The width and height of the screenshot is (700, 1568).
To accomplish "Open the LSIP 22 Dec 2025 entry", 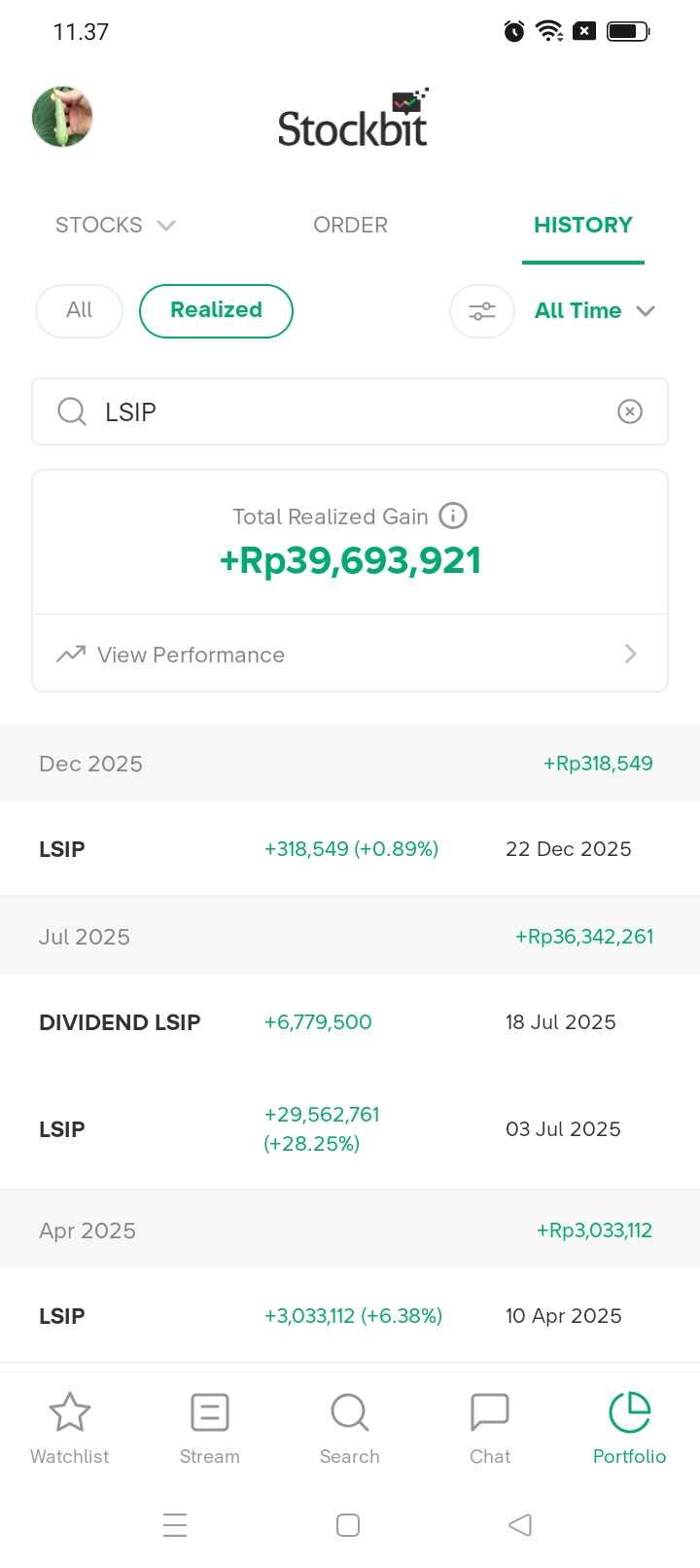I will click(x=350, y=849).
